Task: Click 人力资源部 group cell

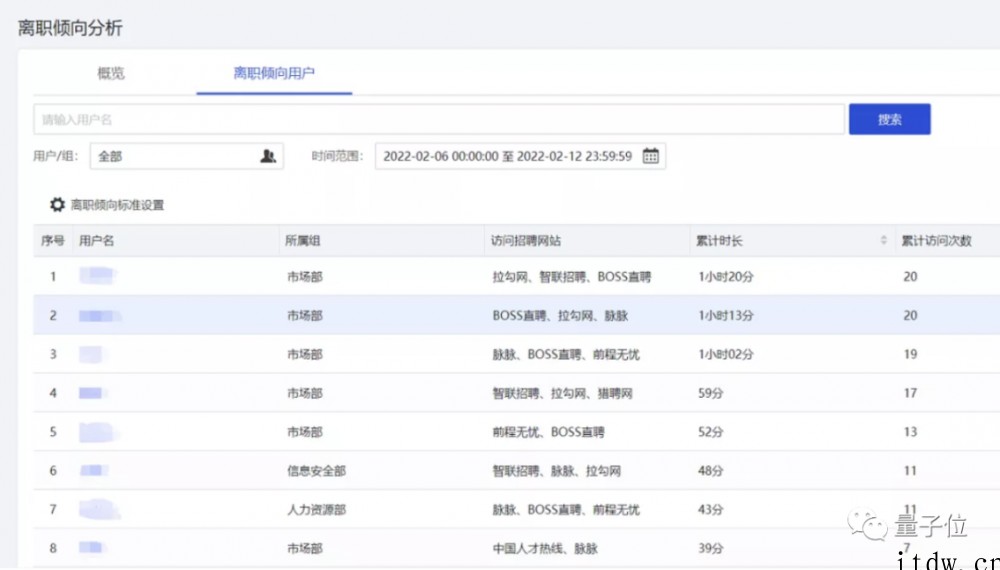Action: [316, 509]
